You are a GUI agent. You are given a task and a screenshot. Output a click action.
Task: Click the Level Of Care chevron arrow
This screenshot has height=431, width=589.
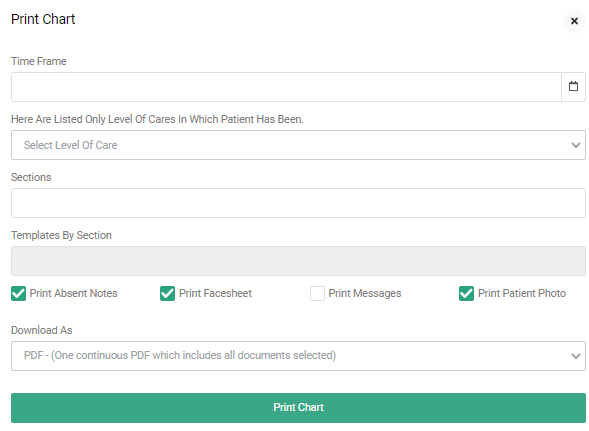(x=575, y=145)
